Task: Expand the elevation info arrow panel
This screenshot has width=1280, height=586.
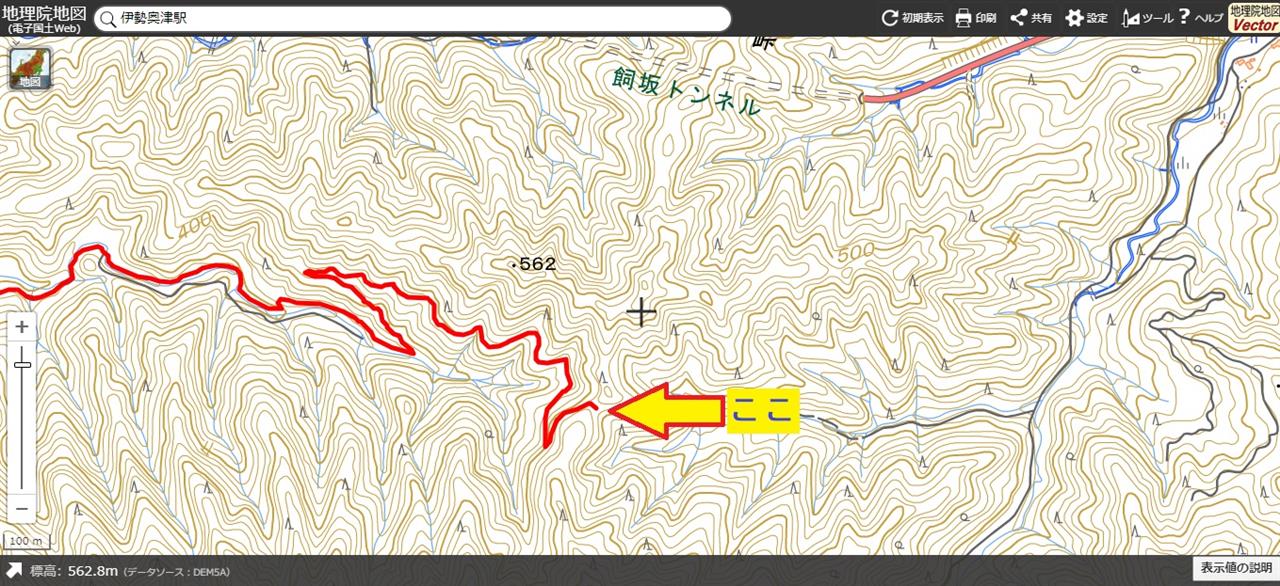Action: [13, 570]
